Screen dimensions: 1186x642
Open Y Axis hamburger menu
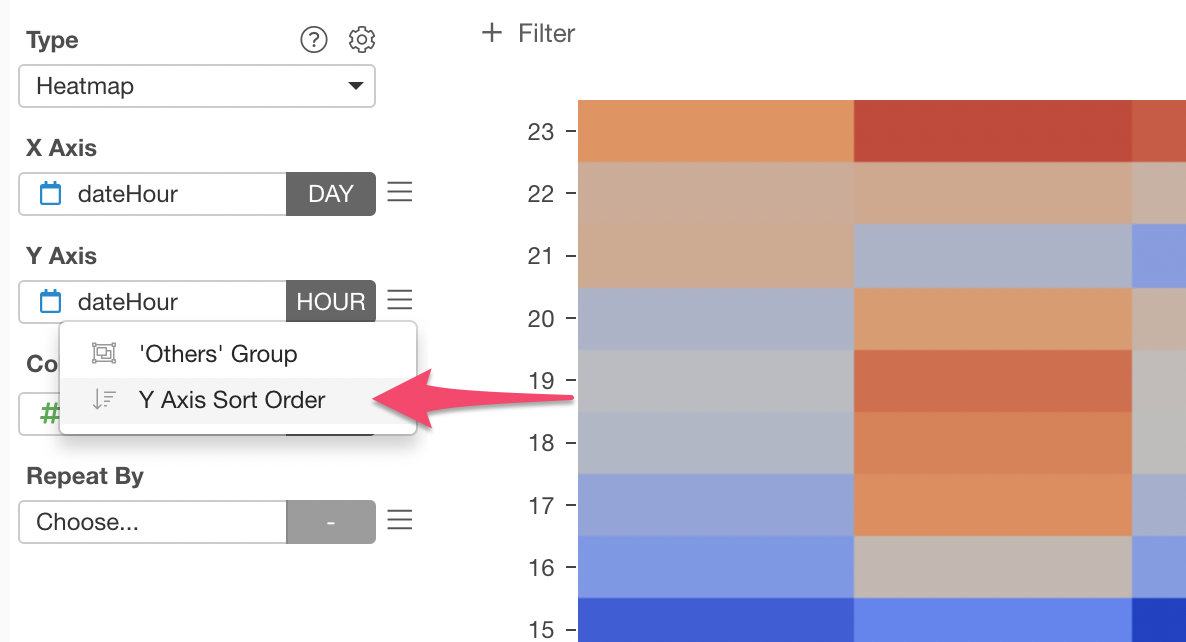click(400, 300)
